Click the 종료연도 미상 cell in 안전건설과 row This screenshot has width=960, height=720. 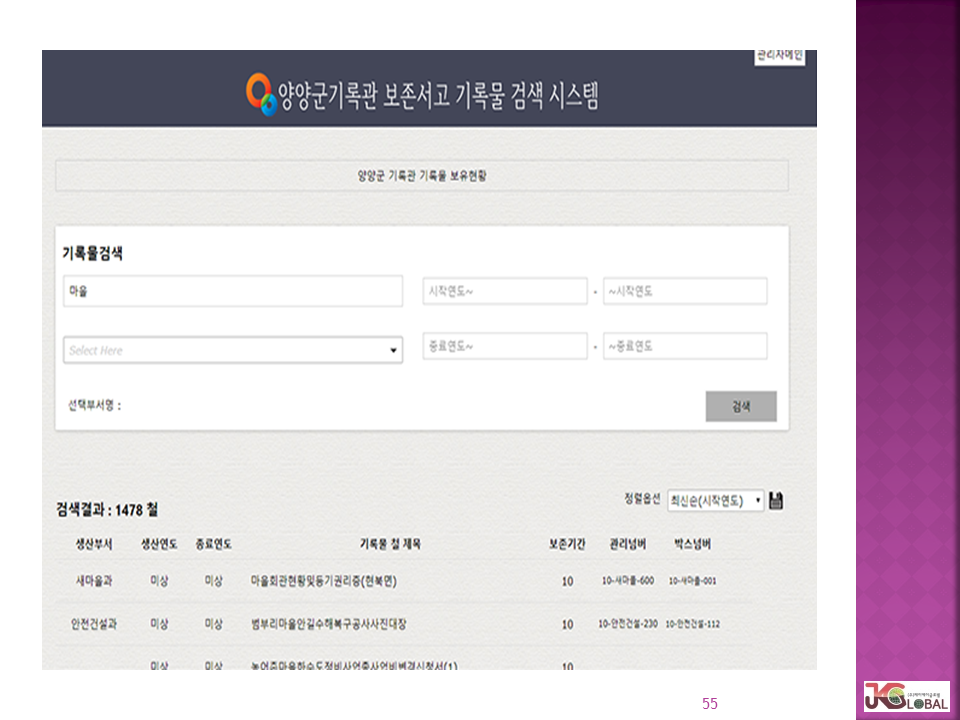pos(213,624)
